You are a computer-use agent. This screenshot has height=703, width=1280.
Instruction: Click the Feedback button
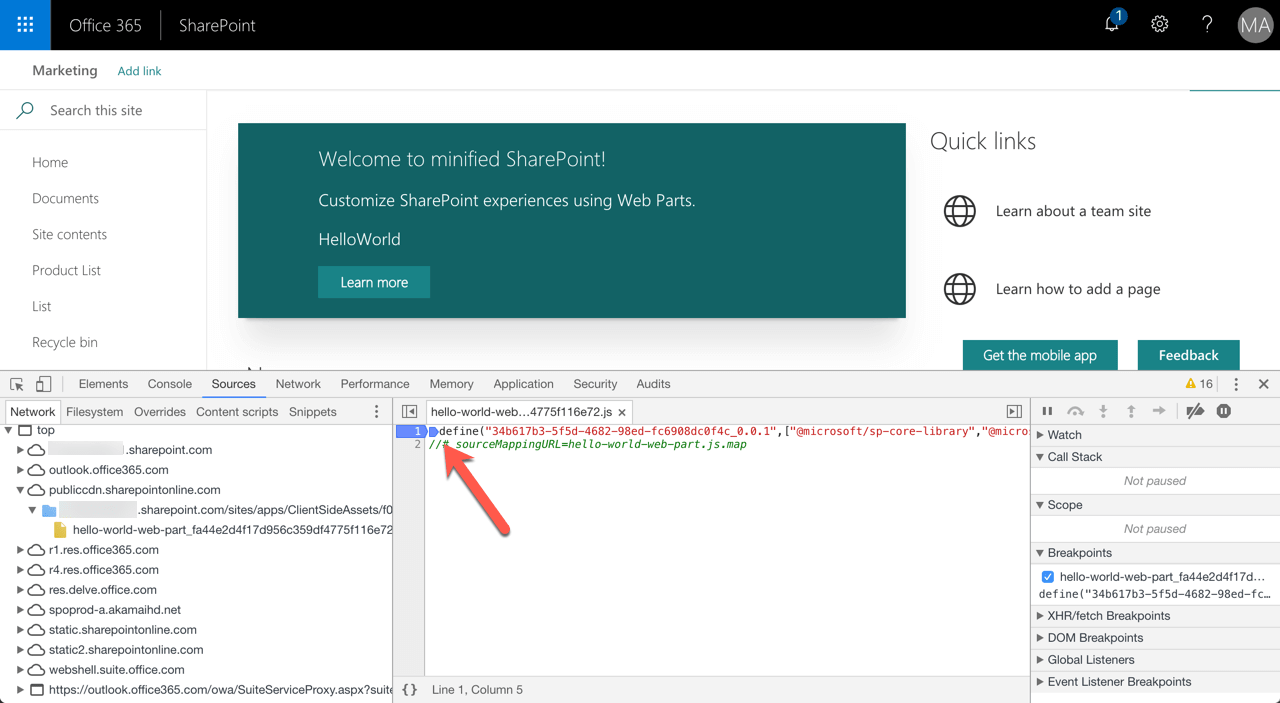pyautogui.click(x=1189, y=355)
